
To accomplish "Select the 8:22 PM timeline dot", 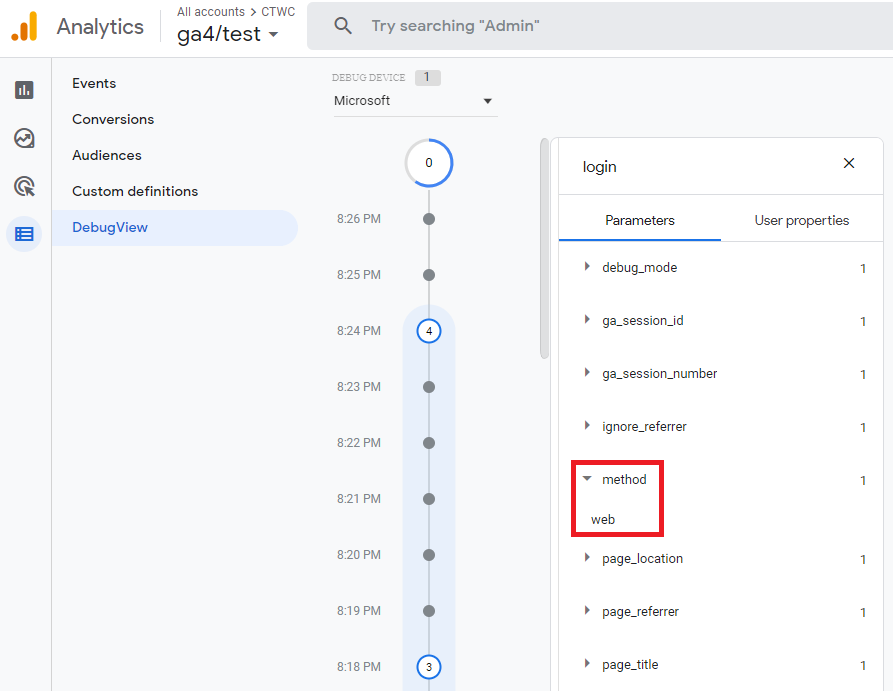I will pyautogui.click(x=429, y=443).
